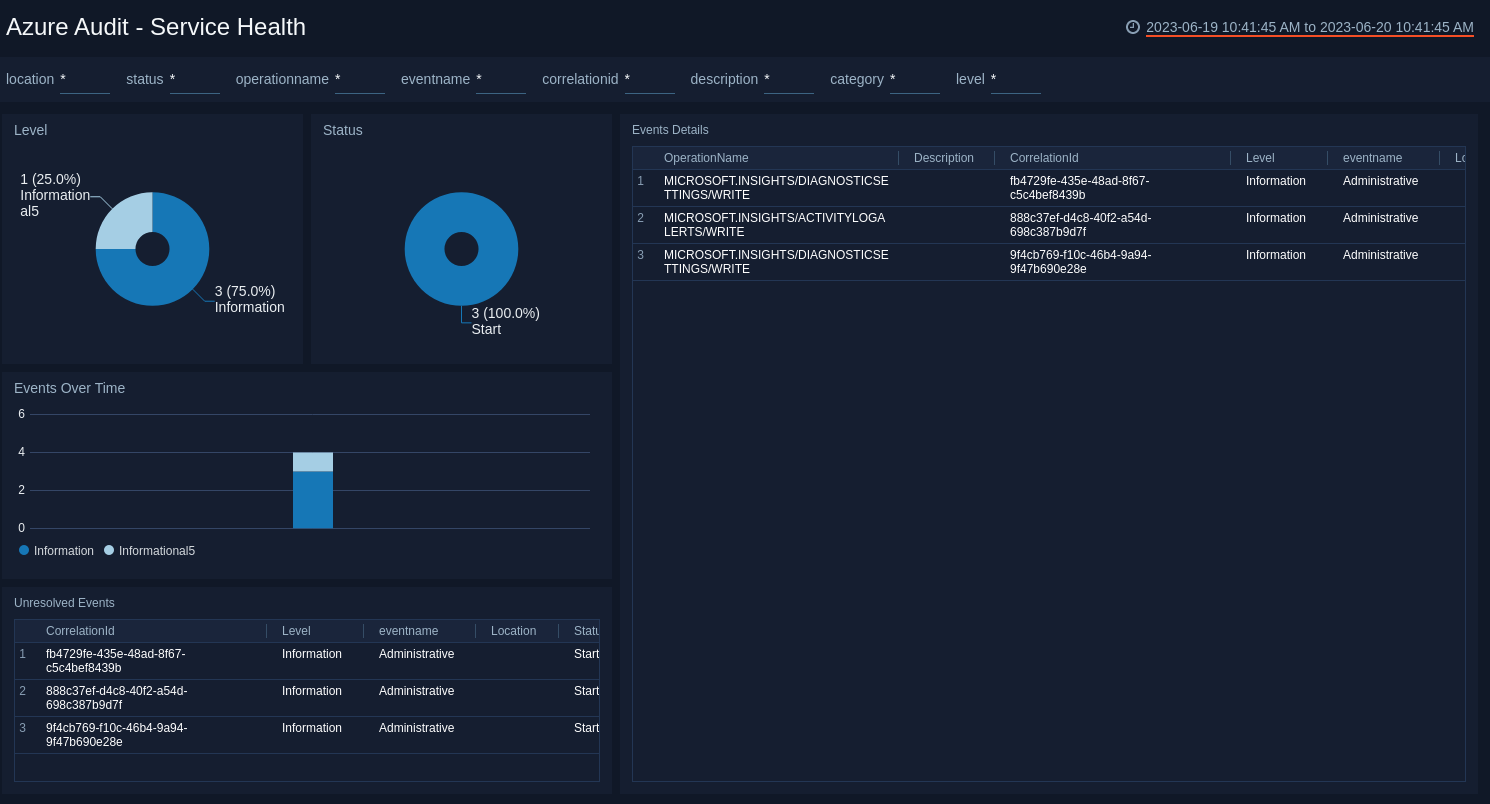1490x804 pixels.
Task: Sort Unresolved Events by Level column
Action: 296,631
